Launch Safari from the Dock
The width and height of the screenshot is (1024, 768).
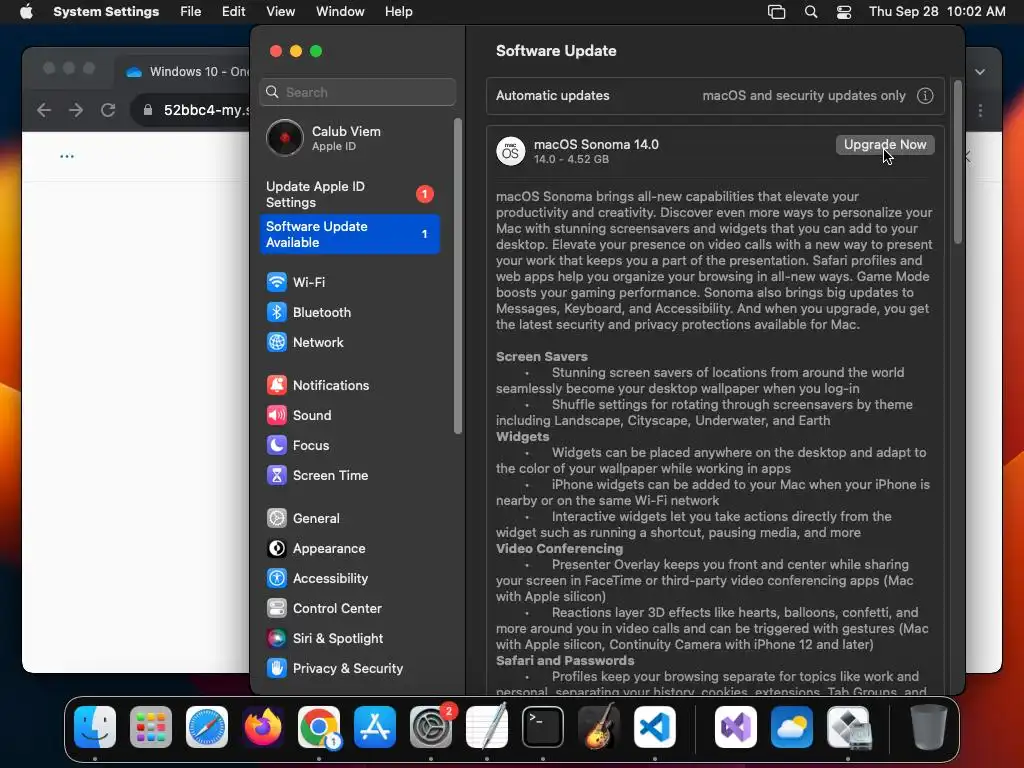(207, 727)
